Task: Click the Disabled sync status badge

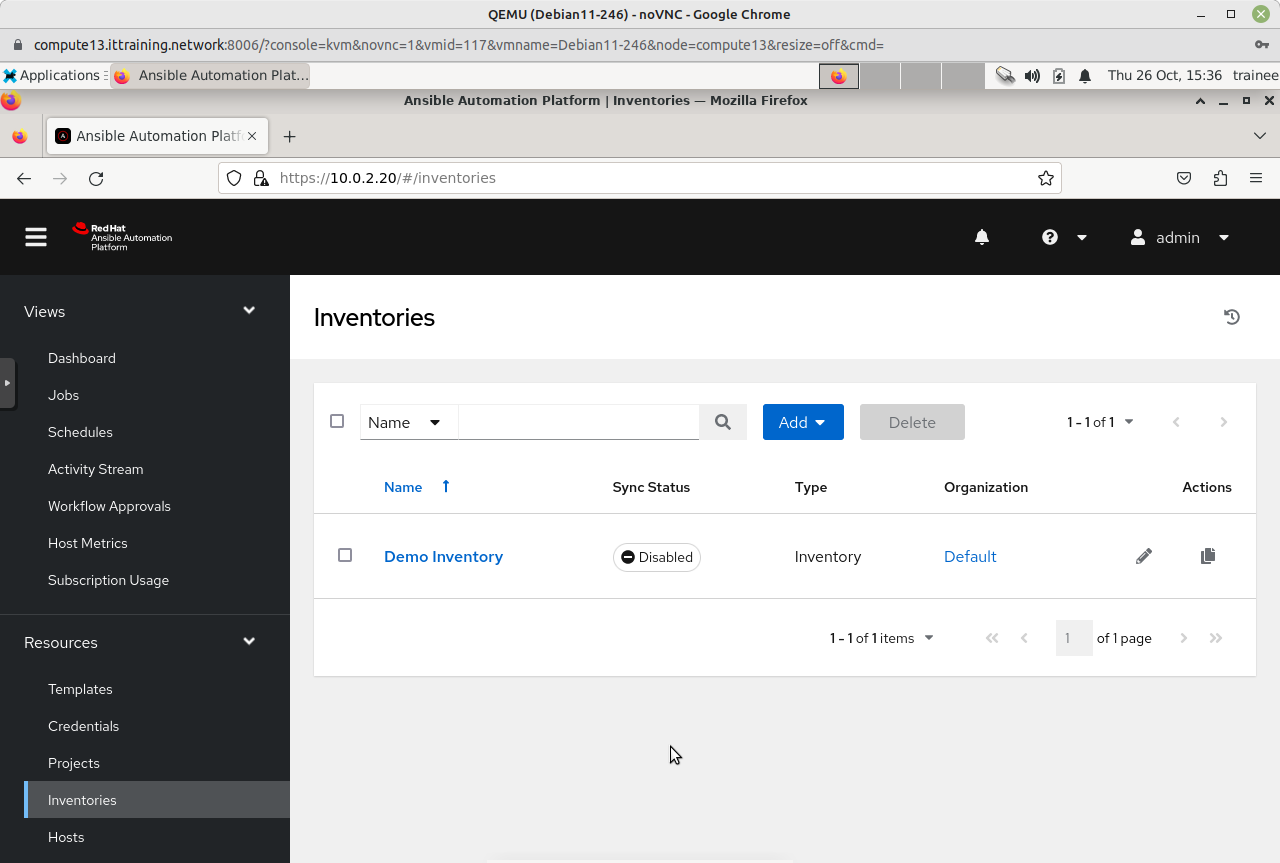Action: (657, 557)
